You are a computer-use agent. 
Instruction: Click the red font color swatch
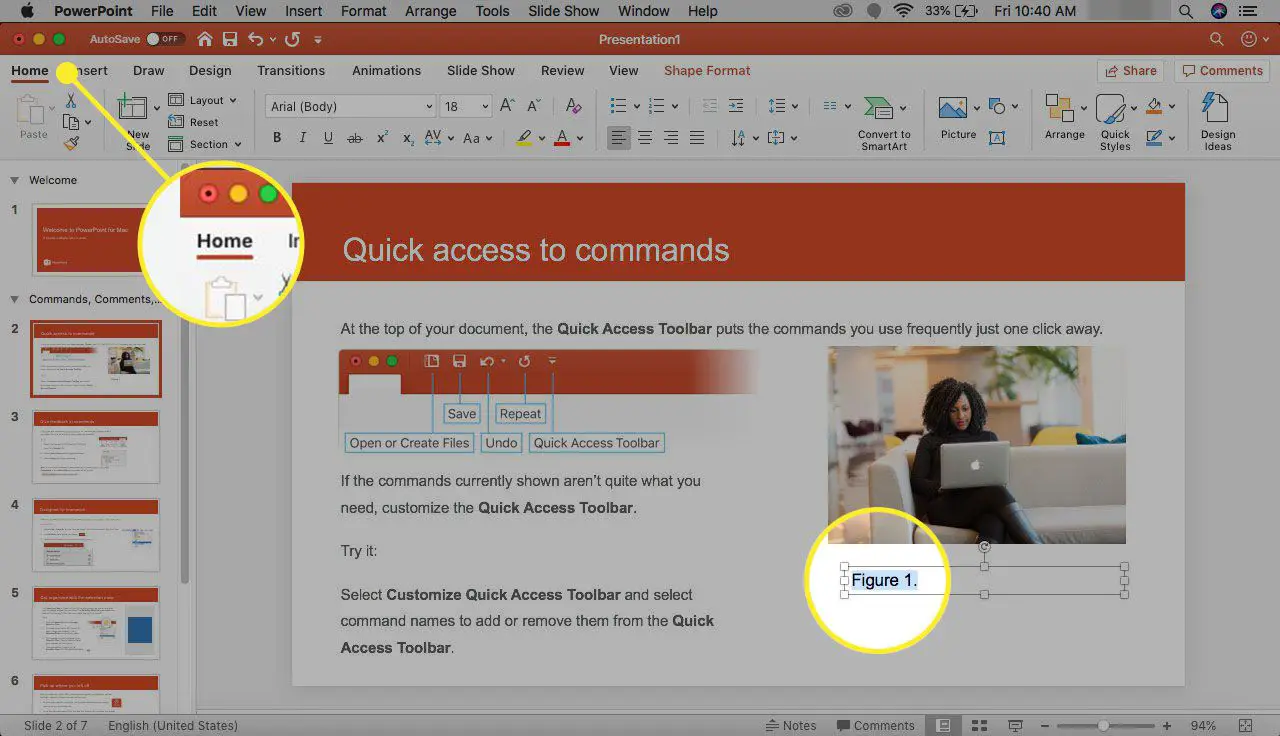coord(562,138)
